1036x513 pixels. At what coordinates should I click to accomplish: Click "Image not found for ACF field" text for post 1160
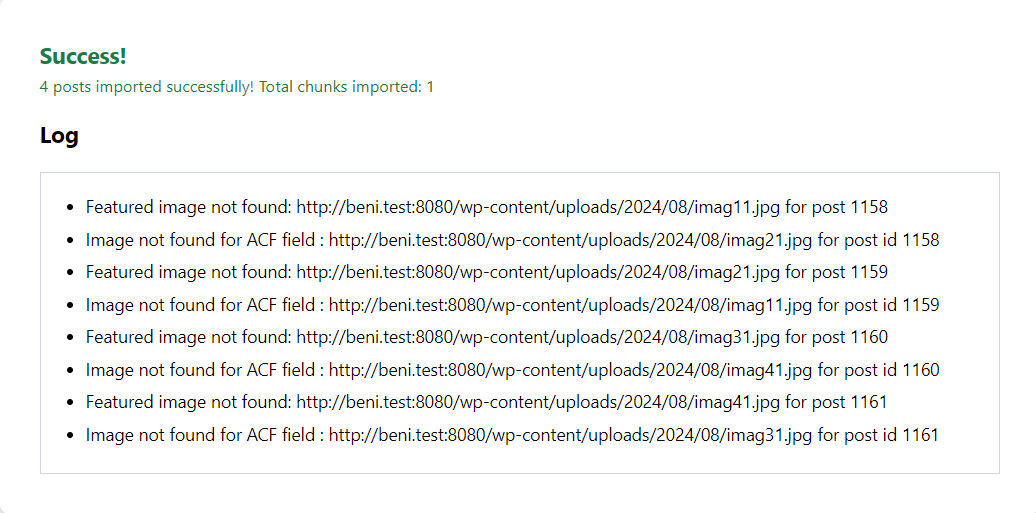[200, 370]
